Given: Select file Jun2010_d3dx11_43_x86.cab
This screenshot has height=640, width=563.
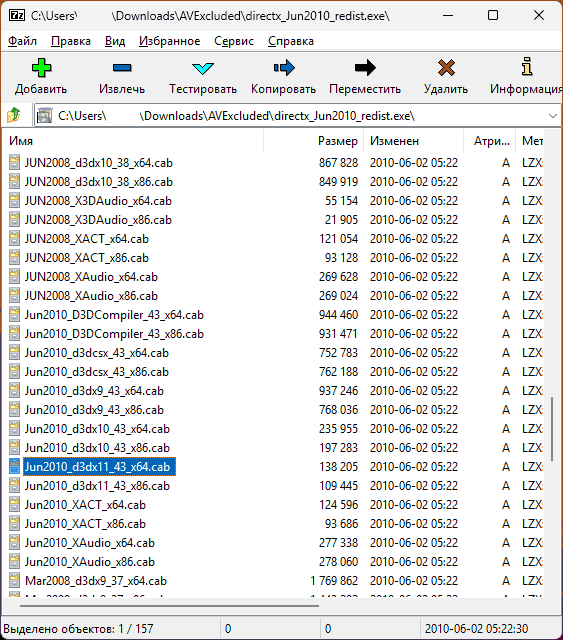Looking at the screenshot, I should (x=97, y=486).
